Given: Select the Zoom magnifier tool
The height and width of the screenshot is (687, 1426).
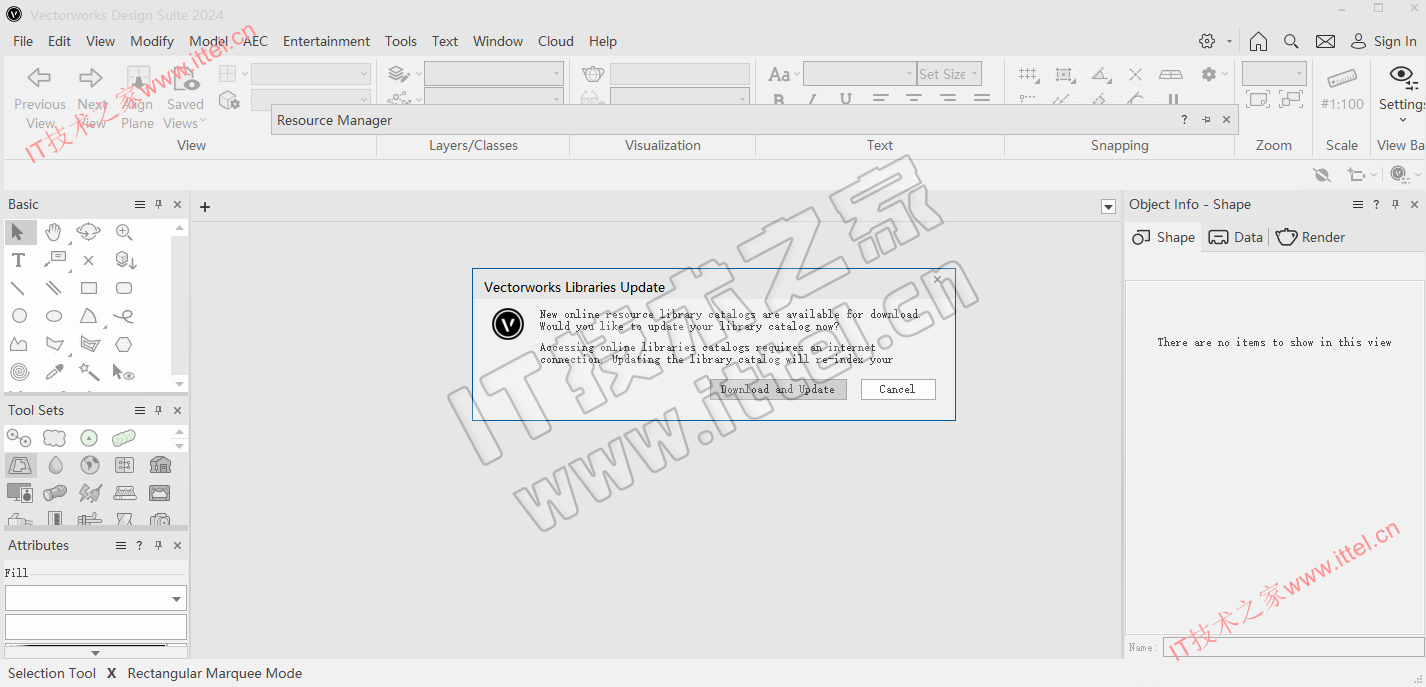Looking at the screenshot, I should [x=124, y=232].
